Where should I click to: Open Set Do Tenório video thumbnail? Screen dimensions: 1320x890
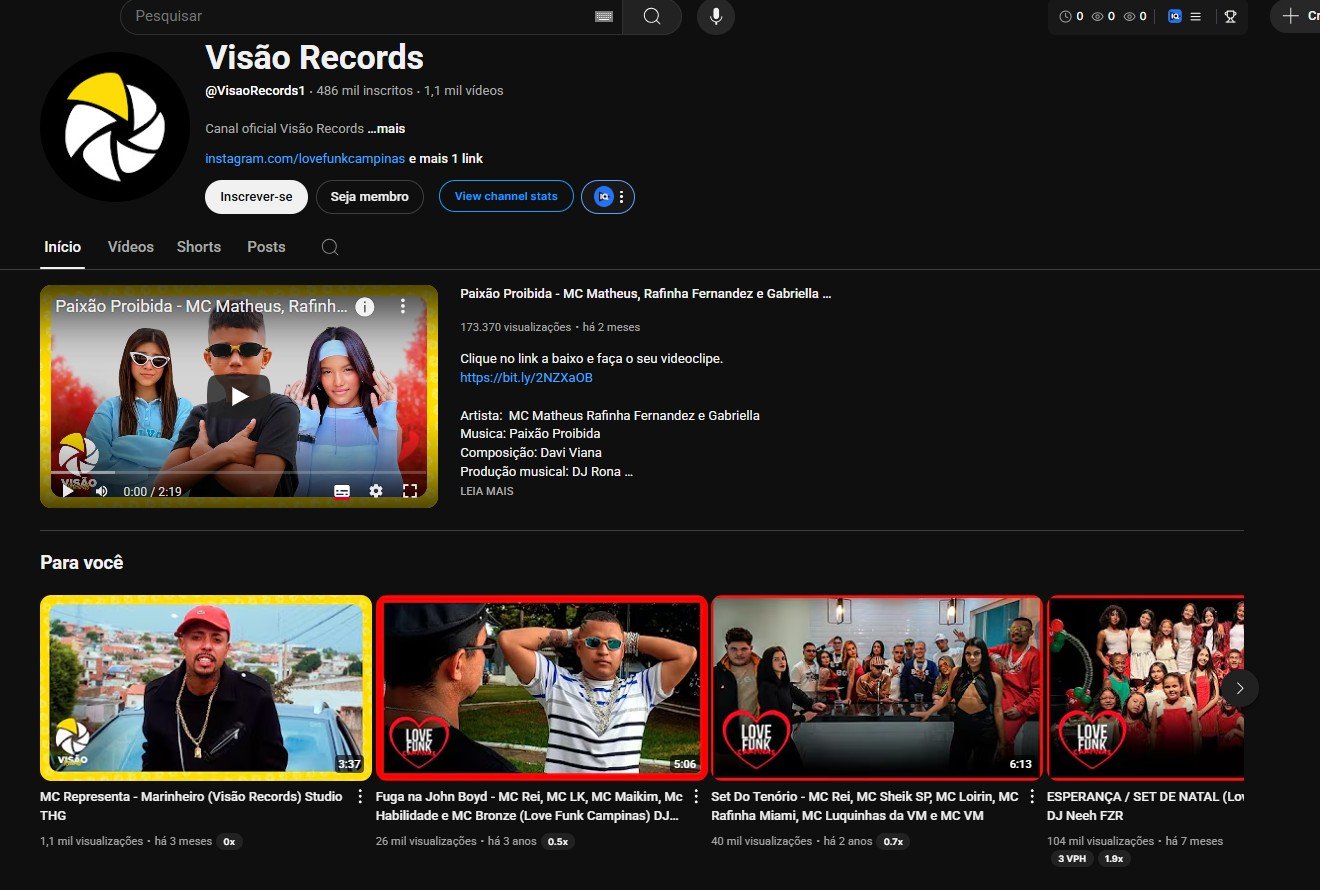(x=877, y=688)
